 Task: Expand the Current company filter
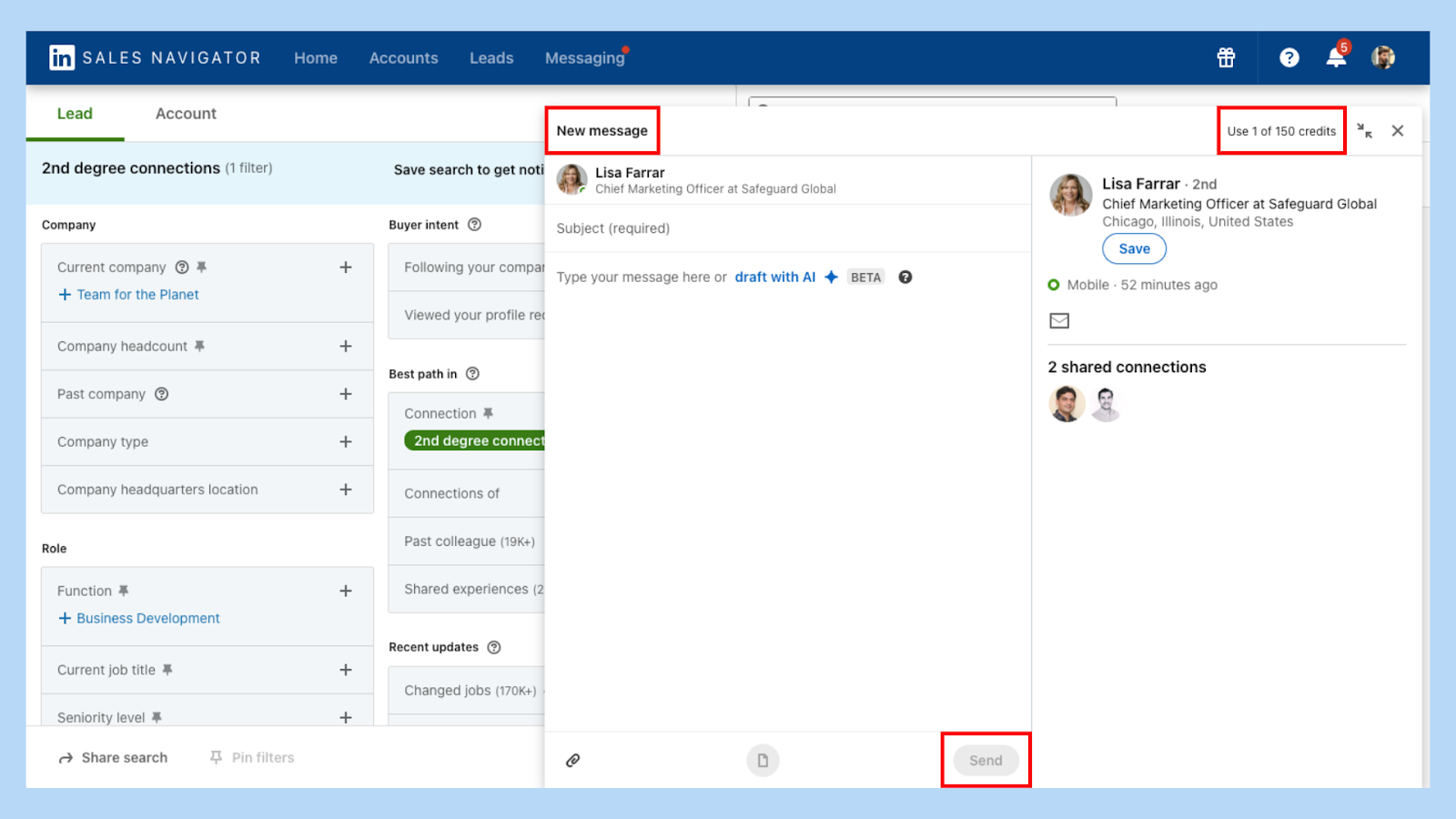(346, 267)
